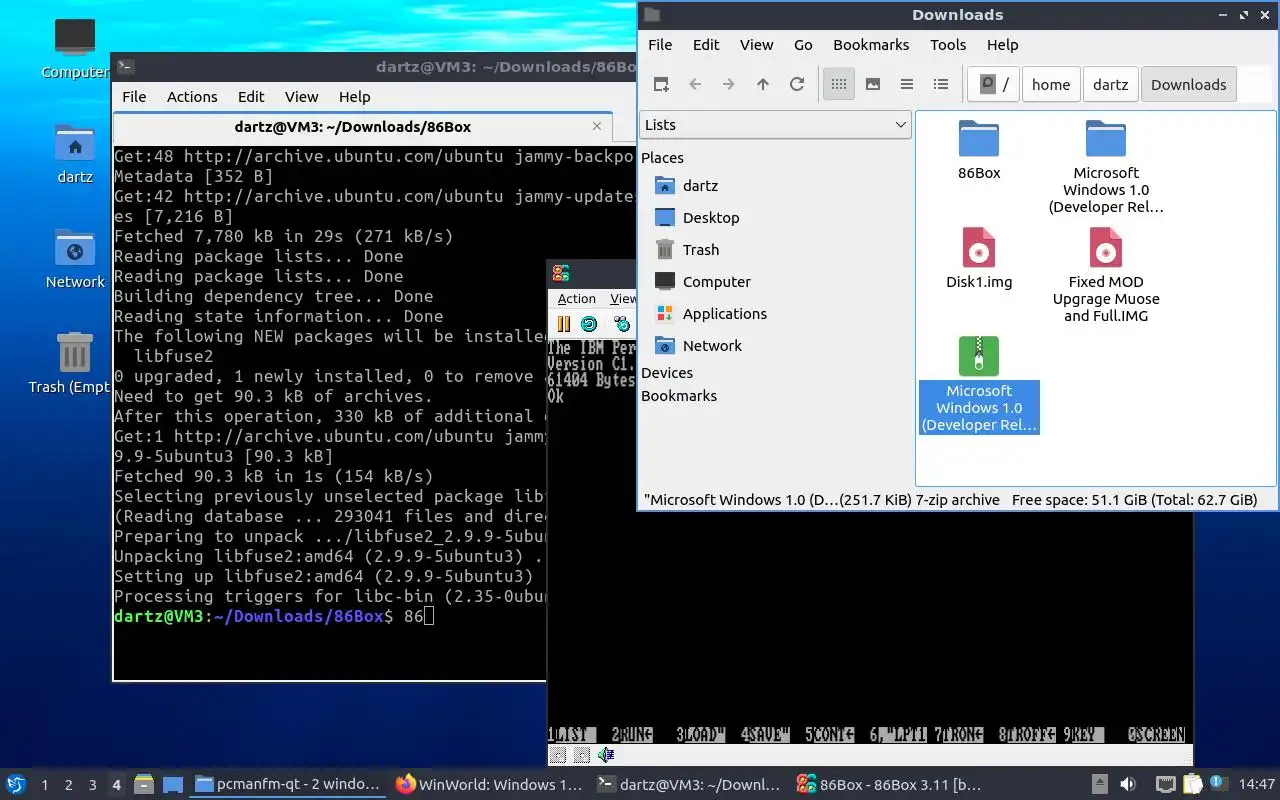
Task: Open Help menu in Downloads window
Action: (1002, 44)
